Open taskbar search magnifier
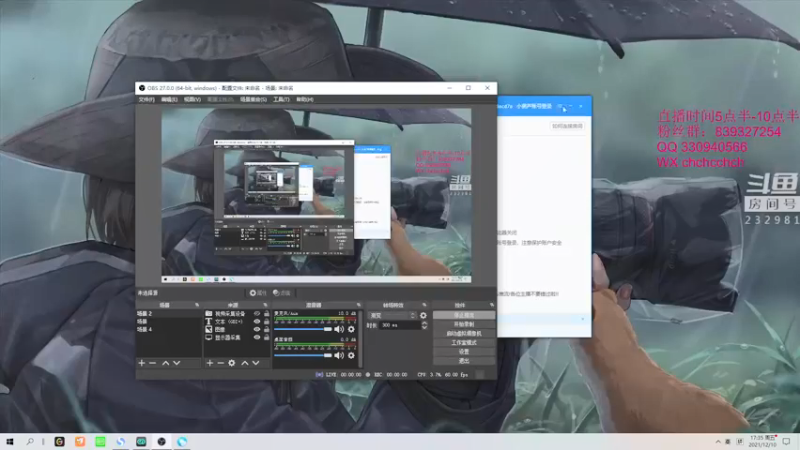800x450 pixels. 30,441
